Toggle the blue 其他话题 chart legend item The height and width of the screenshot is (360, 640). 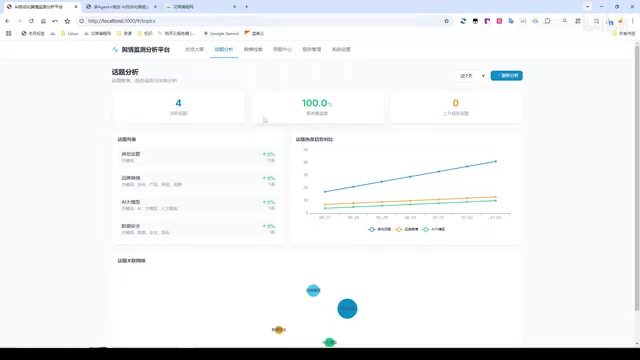[x=380, y=229]
